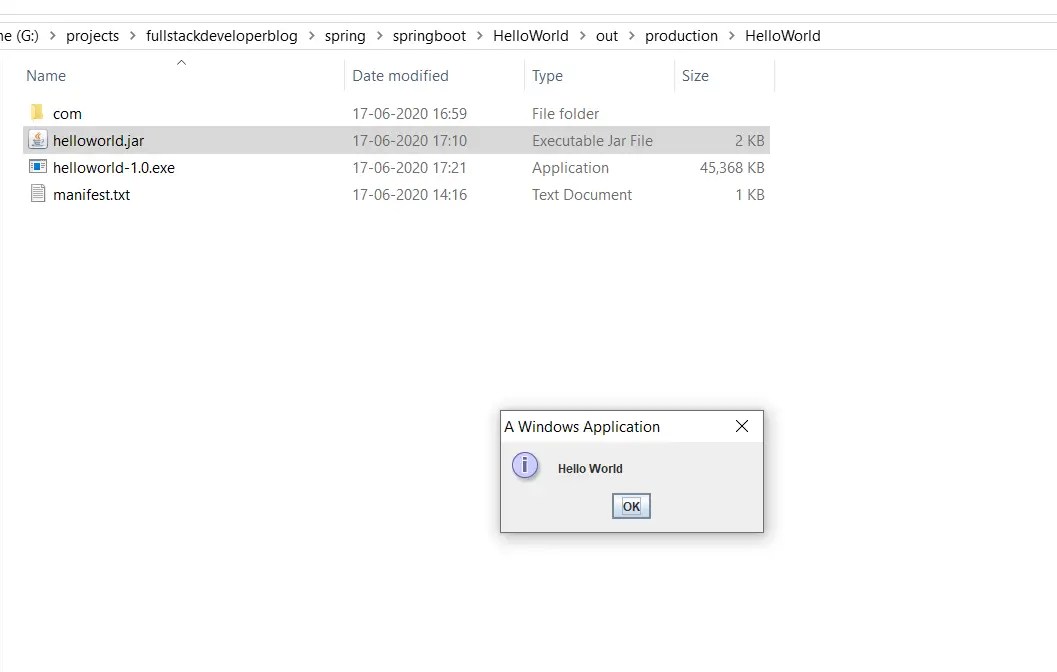
Task: Close the A Windows Application dialog
Action: click(742, 426)
